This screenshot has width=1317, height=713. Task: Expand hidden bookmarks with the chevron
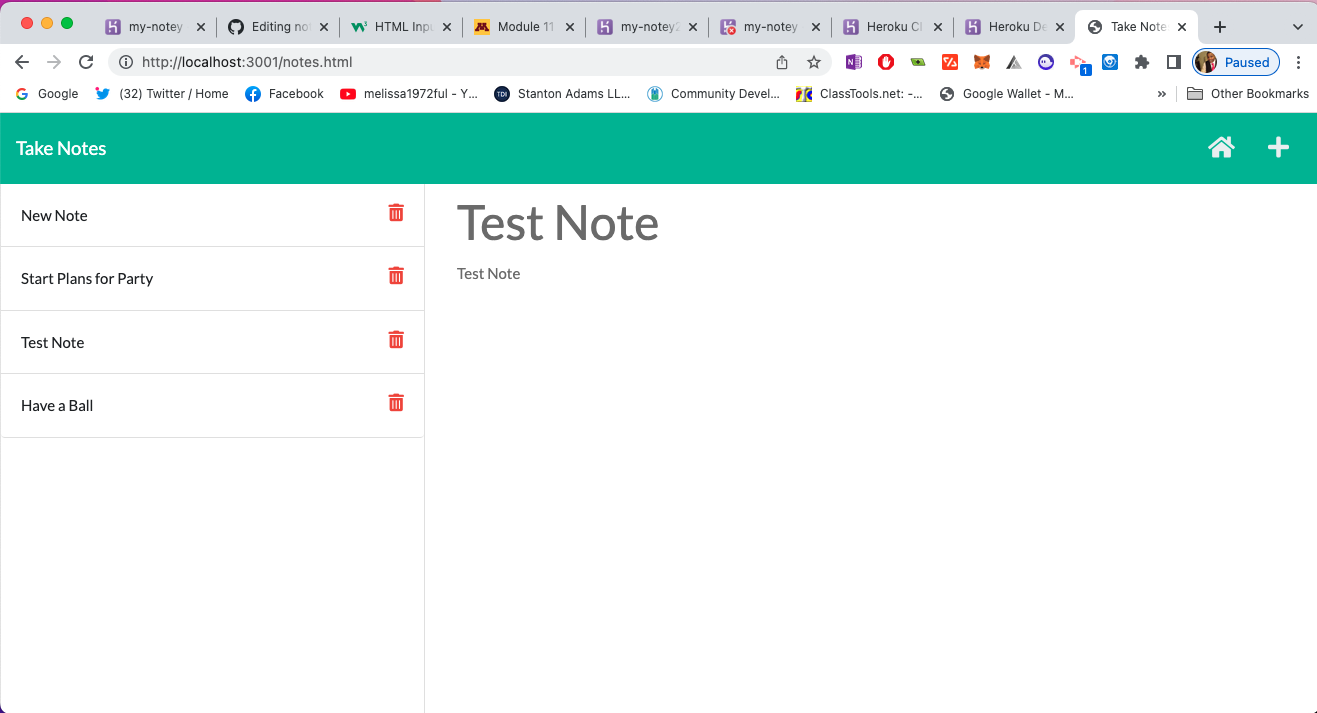1162,93
